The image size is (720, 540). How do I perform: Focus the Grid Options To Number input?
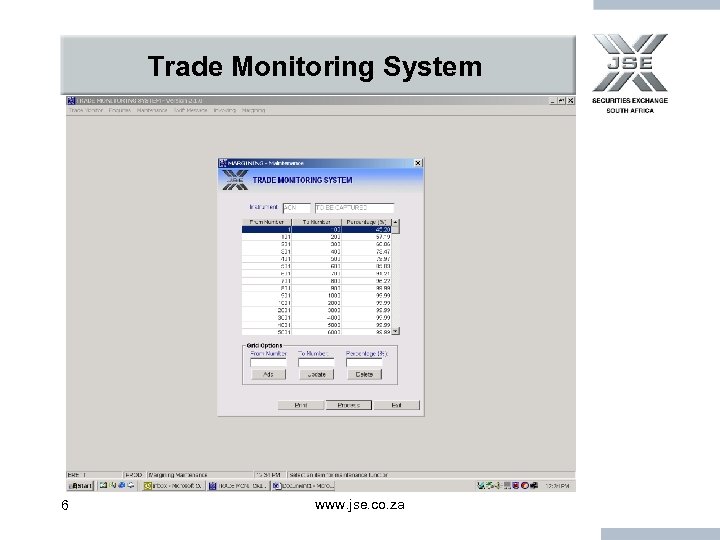(x=316, y=363)
